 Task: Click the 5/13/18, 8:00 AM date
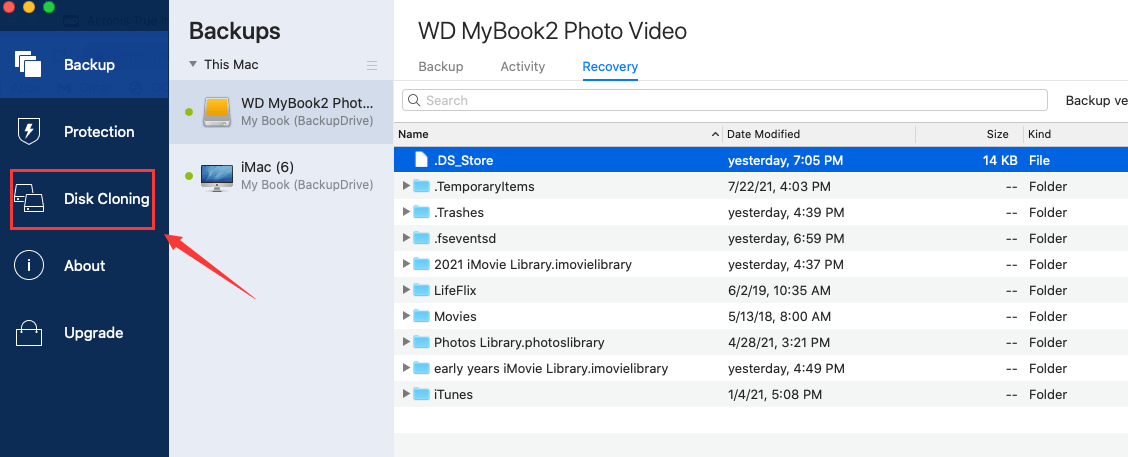point(779,317)
